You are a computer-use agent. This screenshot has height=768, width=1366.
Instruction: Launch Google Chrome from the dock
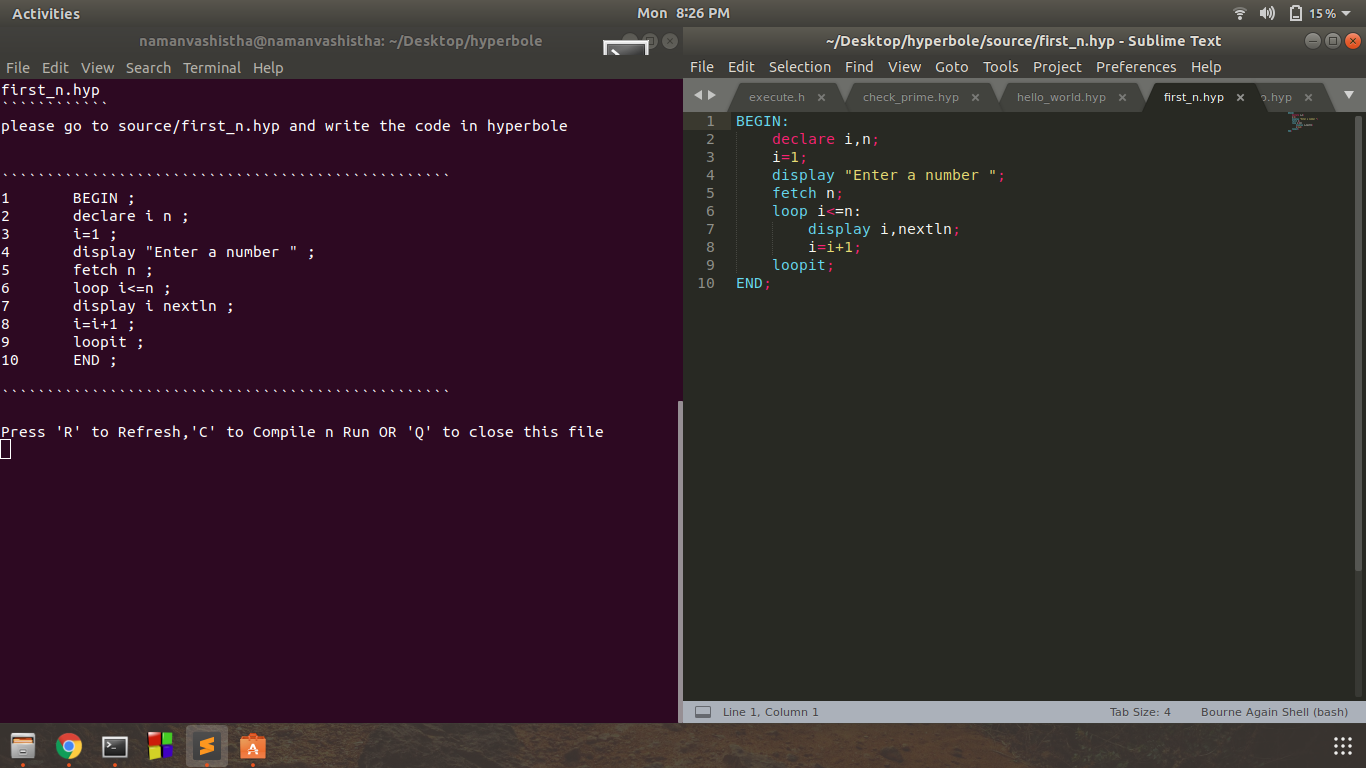pyautogui.click(x=69, y=746)
